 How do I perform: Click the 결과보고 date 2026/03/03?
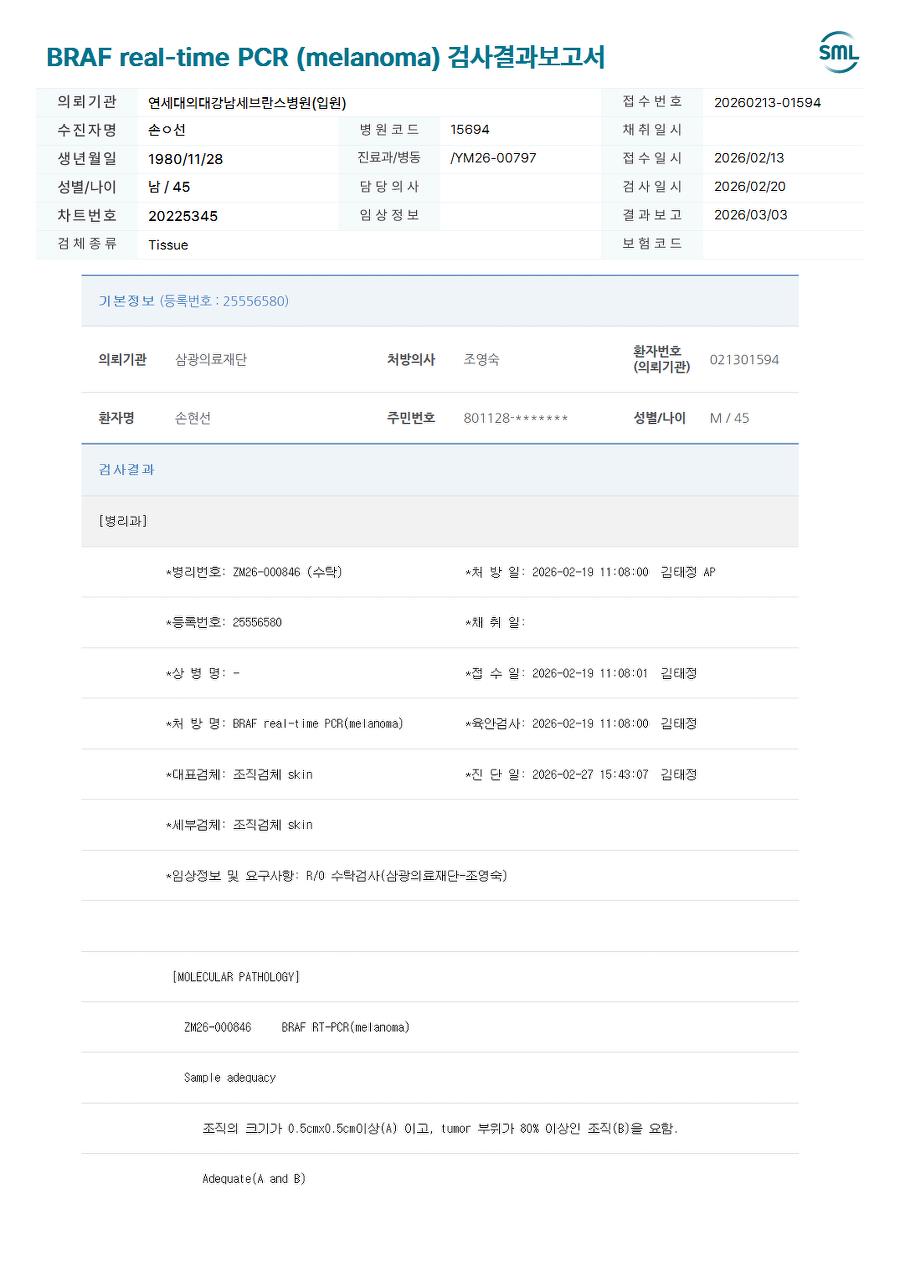(750, 215)
